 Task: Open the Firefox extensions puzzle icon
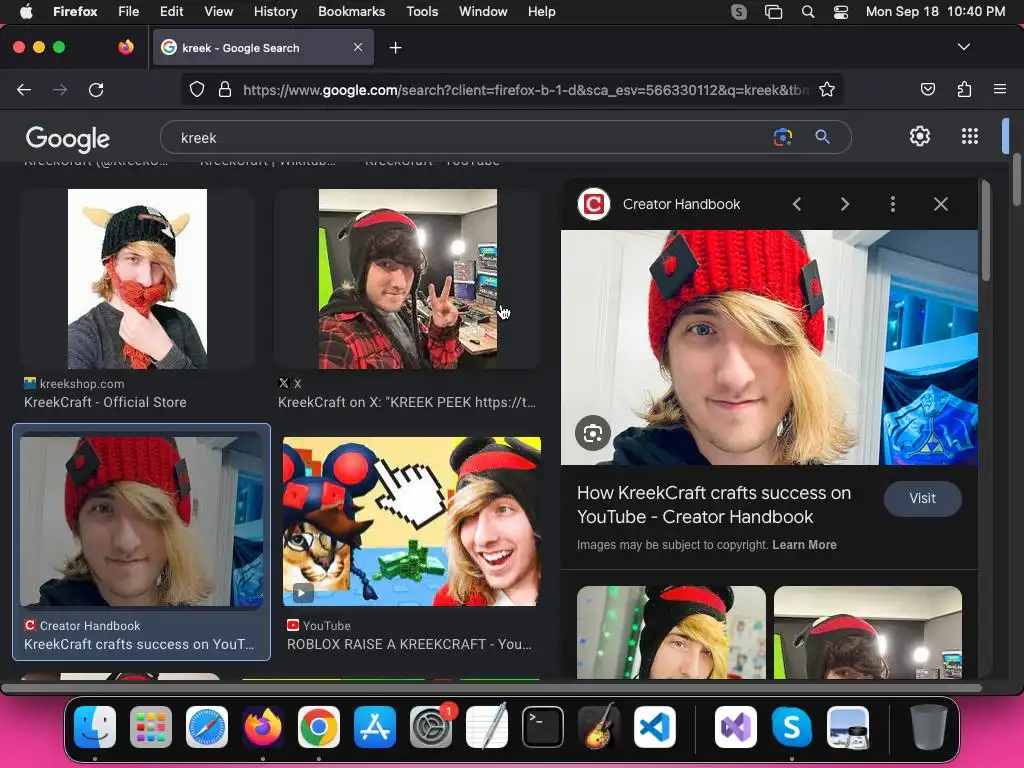point(964,89)
